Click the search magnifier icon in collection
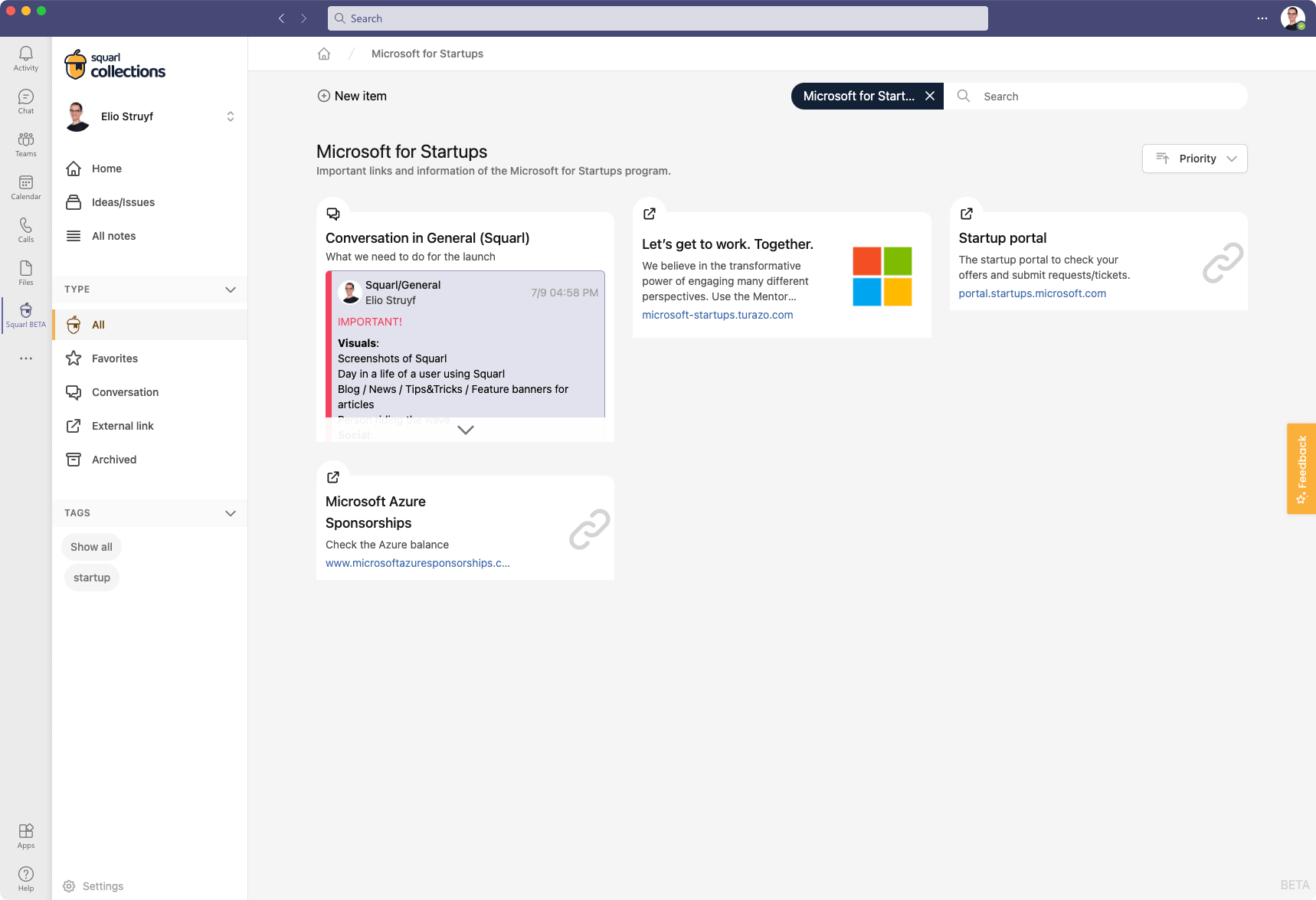 (964, 96)
